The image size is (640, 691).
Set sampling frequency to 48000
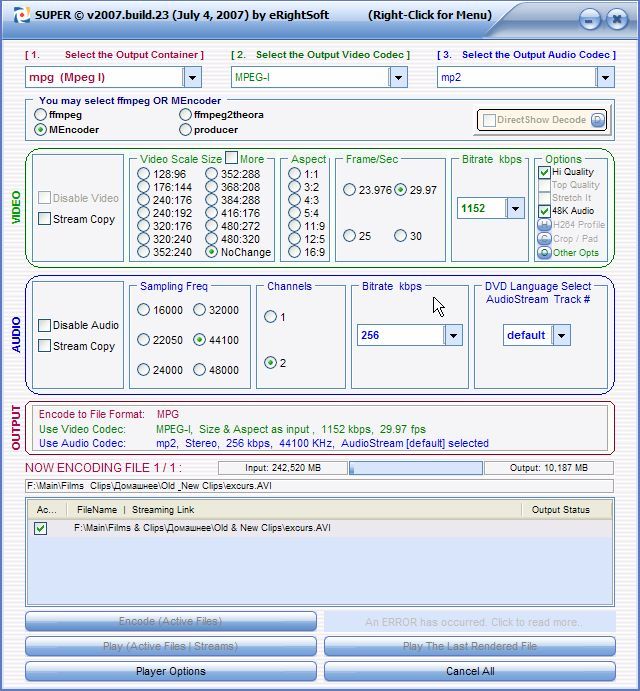point(199,369)
